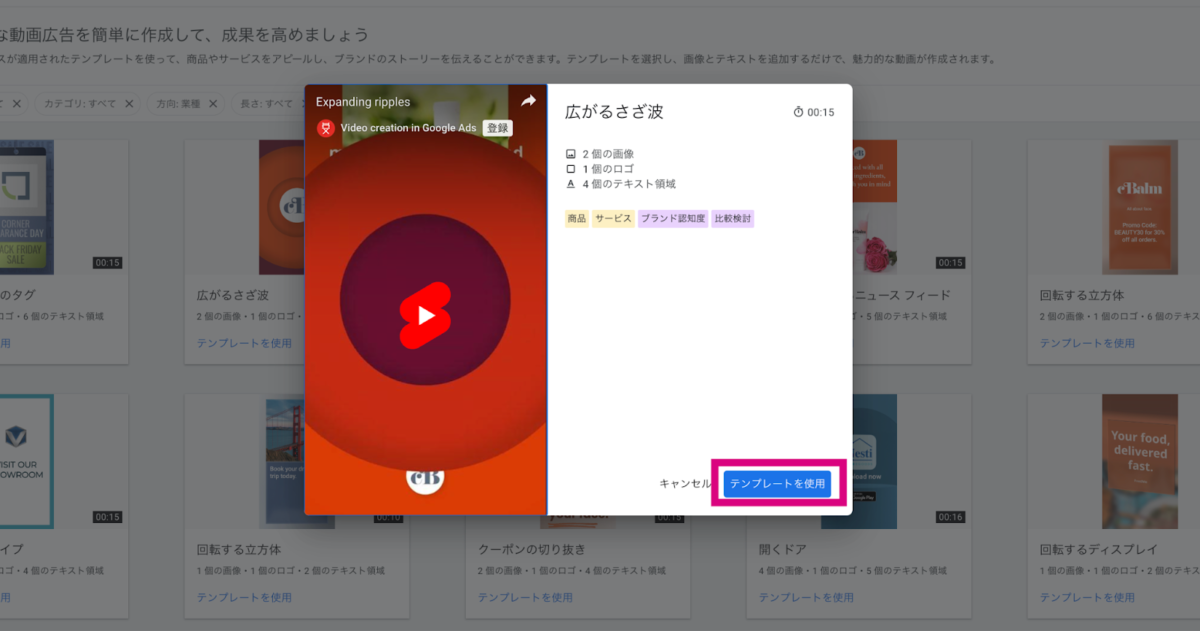1200x631 pixels.
Task: Click the logo square icon beside 1 個のロゴ
Action: [x=571, y=169]
